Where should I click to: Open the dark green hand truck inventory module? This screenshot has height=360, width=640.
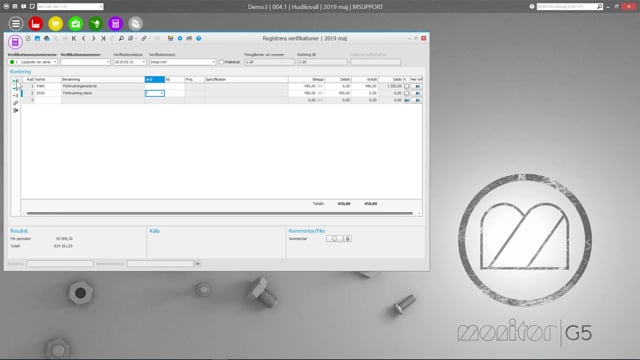(96, 24)
